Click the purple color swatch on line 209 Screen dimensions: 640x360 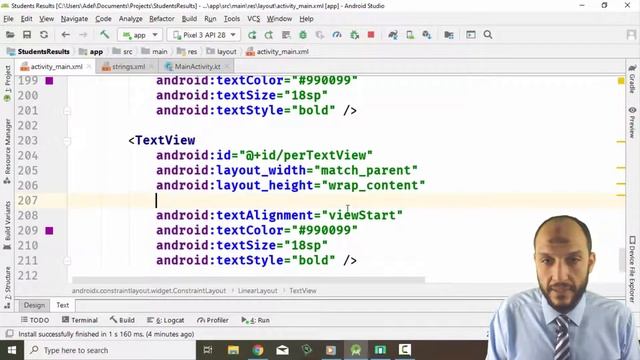49,231
